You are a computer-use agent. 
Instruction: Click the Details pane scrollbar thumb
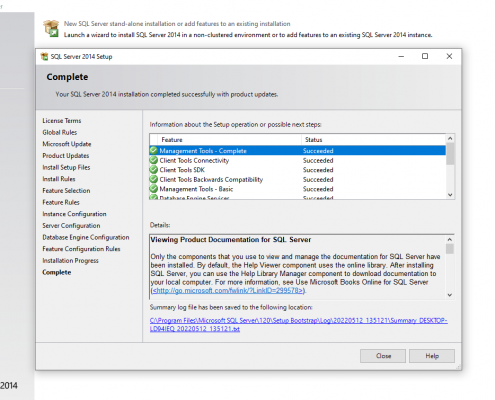click(450, 249)
